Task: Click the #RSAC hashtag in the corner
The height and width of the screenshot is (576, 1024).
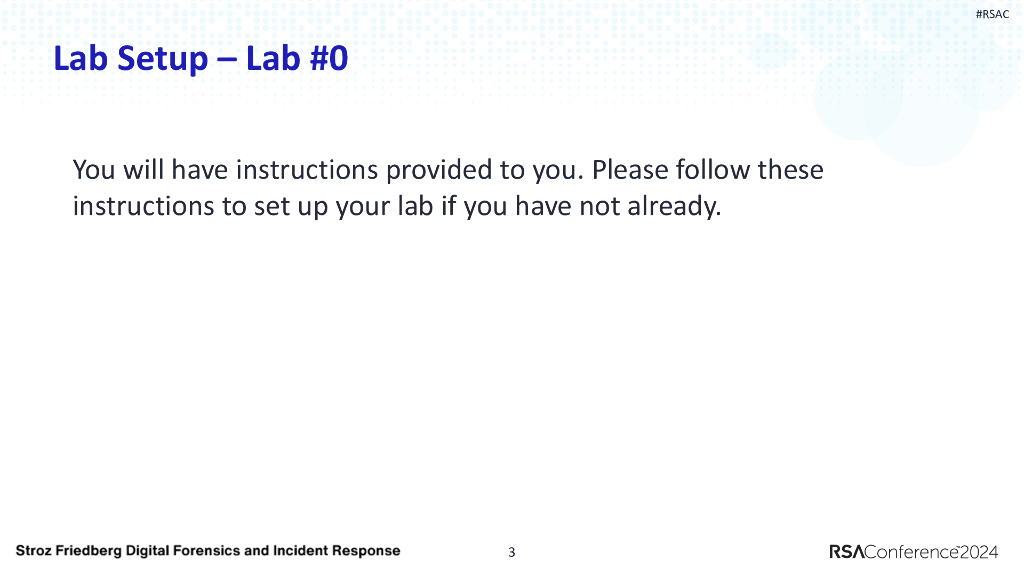Action: click(x=993, y=14)
